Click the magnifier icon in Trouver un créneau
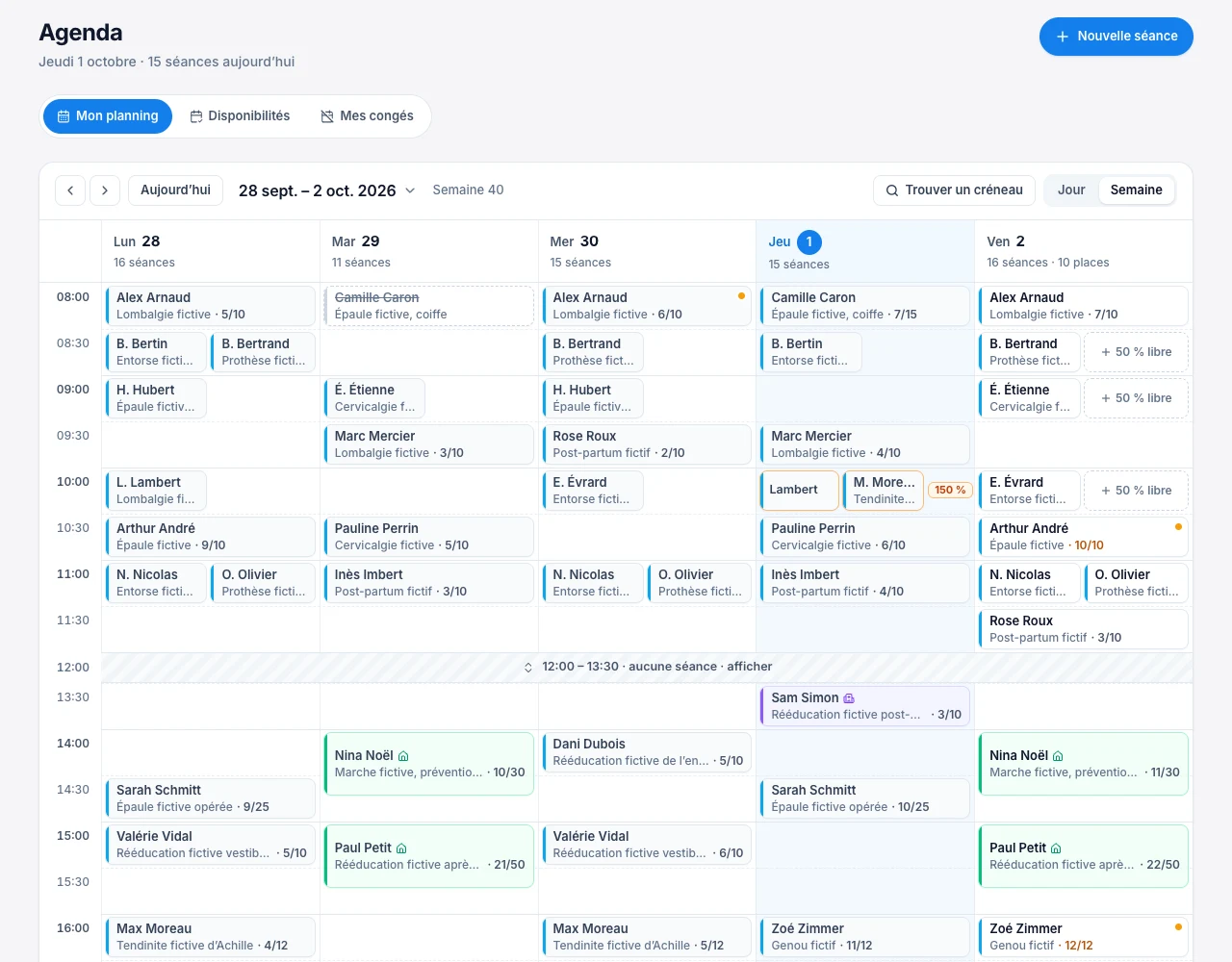The width and height of the screenshot is (1232, 962). click(892, 190)
